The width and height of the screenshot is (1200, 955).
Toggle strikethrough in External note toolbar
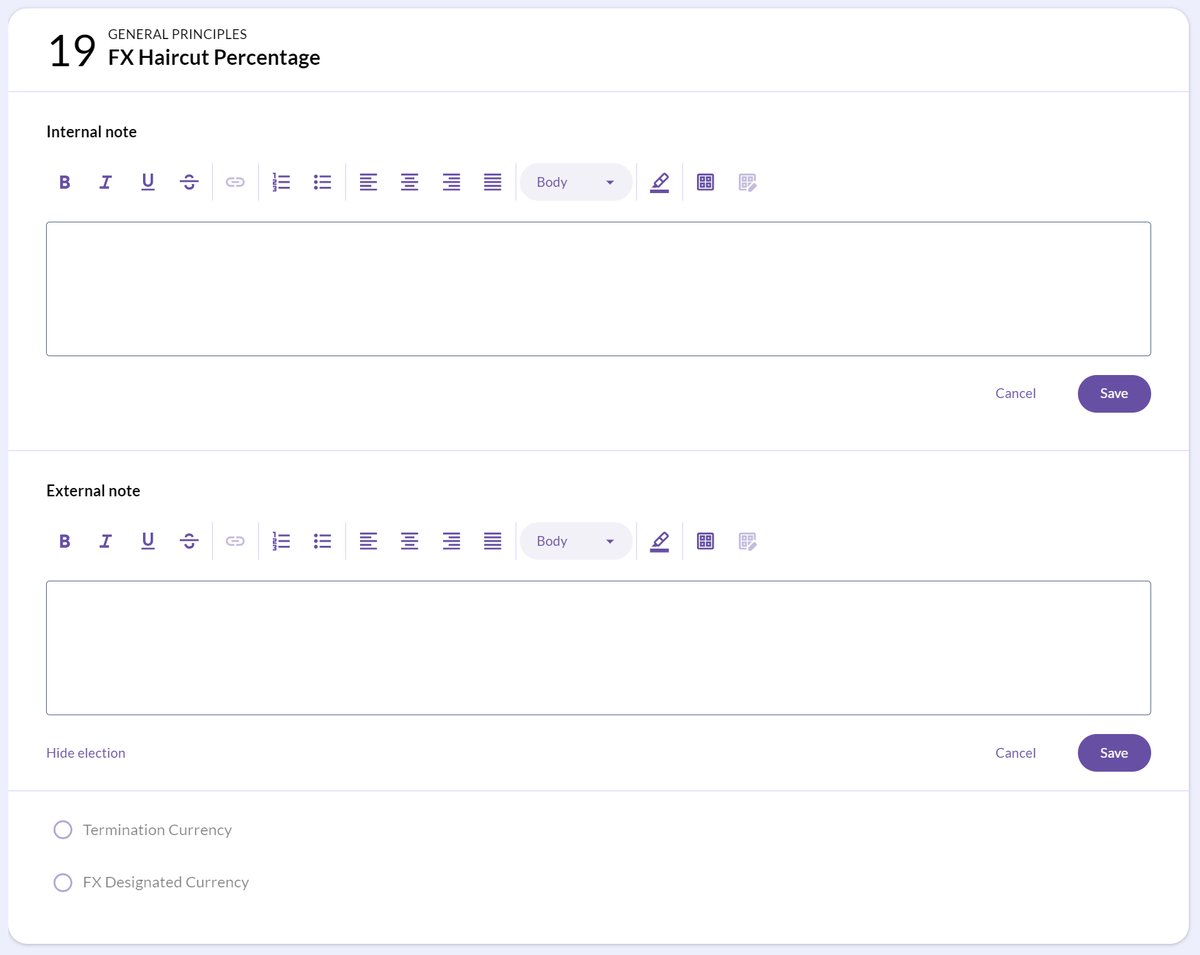point(189,541)
